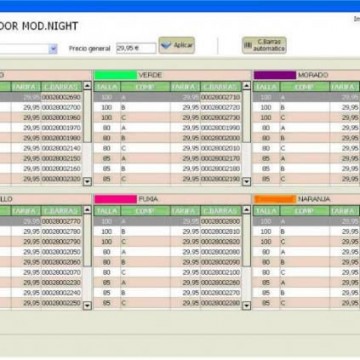
Task: Select barcode cell 00028002820
Action: [x=221, y=242]
